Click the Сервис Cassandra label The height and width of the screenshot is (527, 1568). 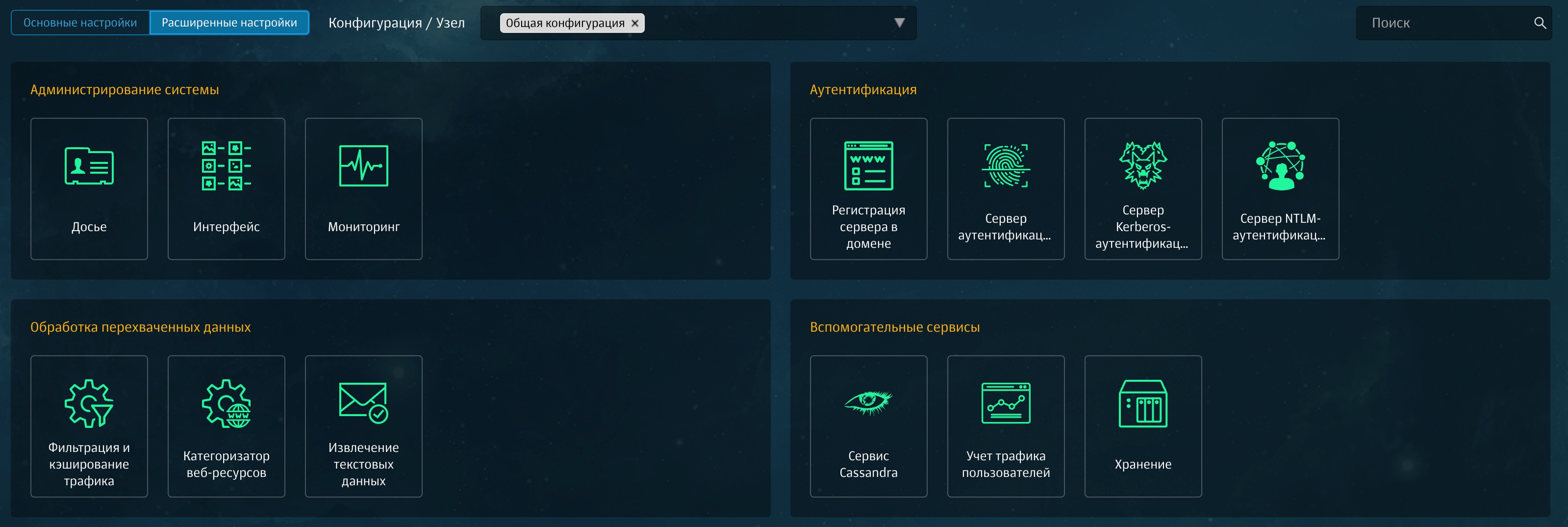tap(869, 464)
